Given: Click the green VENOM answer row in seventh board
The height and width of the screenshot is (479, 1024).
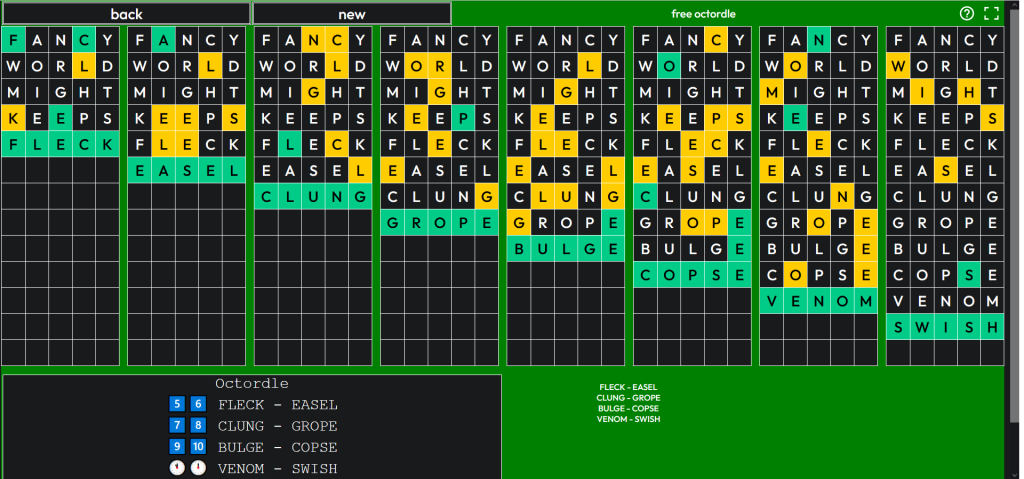Looking at the screenshot, I should pyautogui.click(x=818, y=301).
